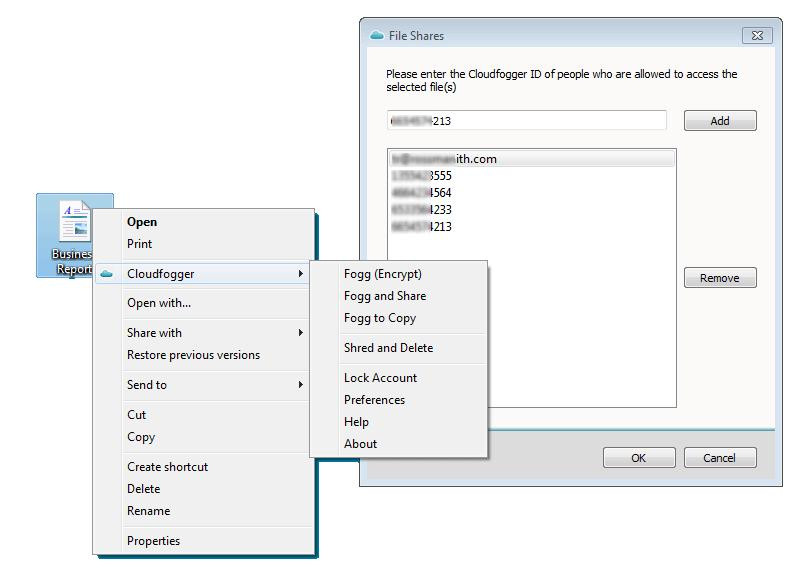Click the cloud icon in File Shares title bar
The width and height of the screenshot is (799, 573).
click(377, 36)
